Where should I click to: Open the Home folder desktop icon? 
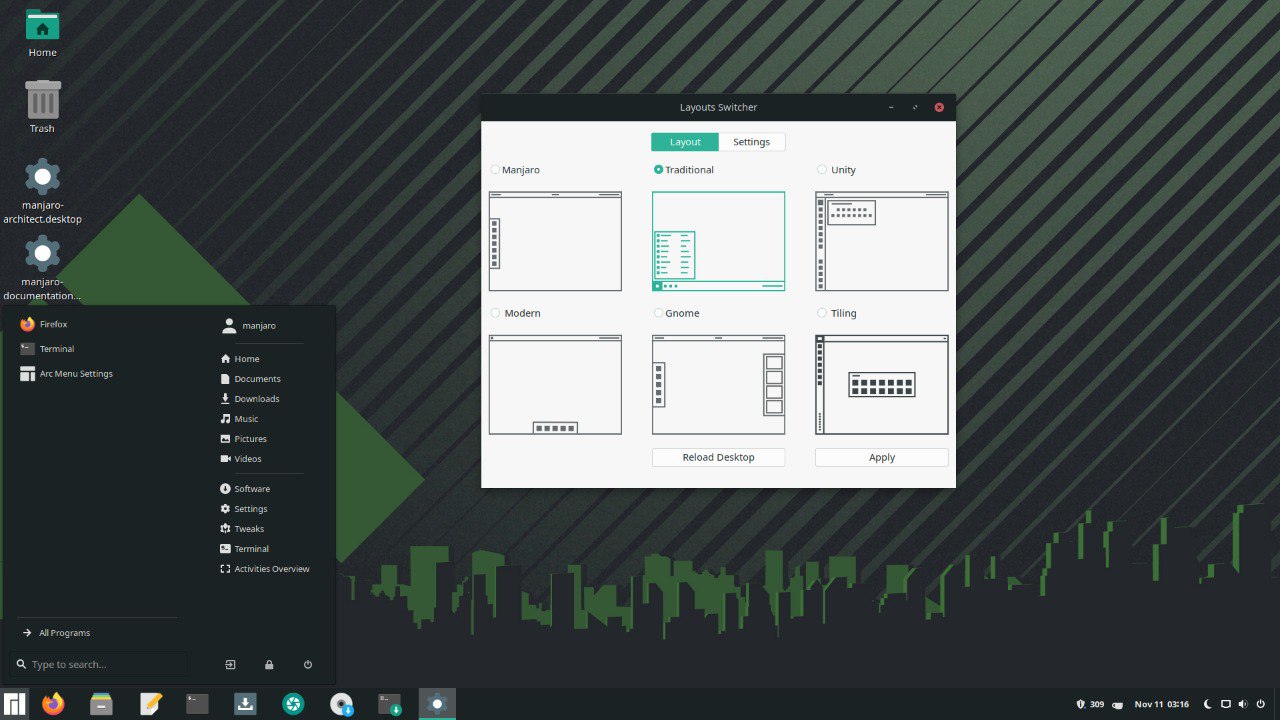coord(42,33)
